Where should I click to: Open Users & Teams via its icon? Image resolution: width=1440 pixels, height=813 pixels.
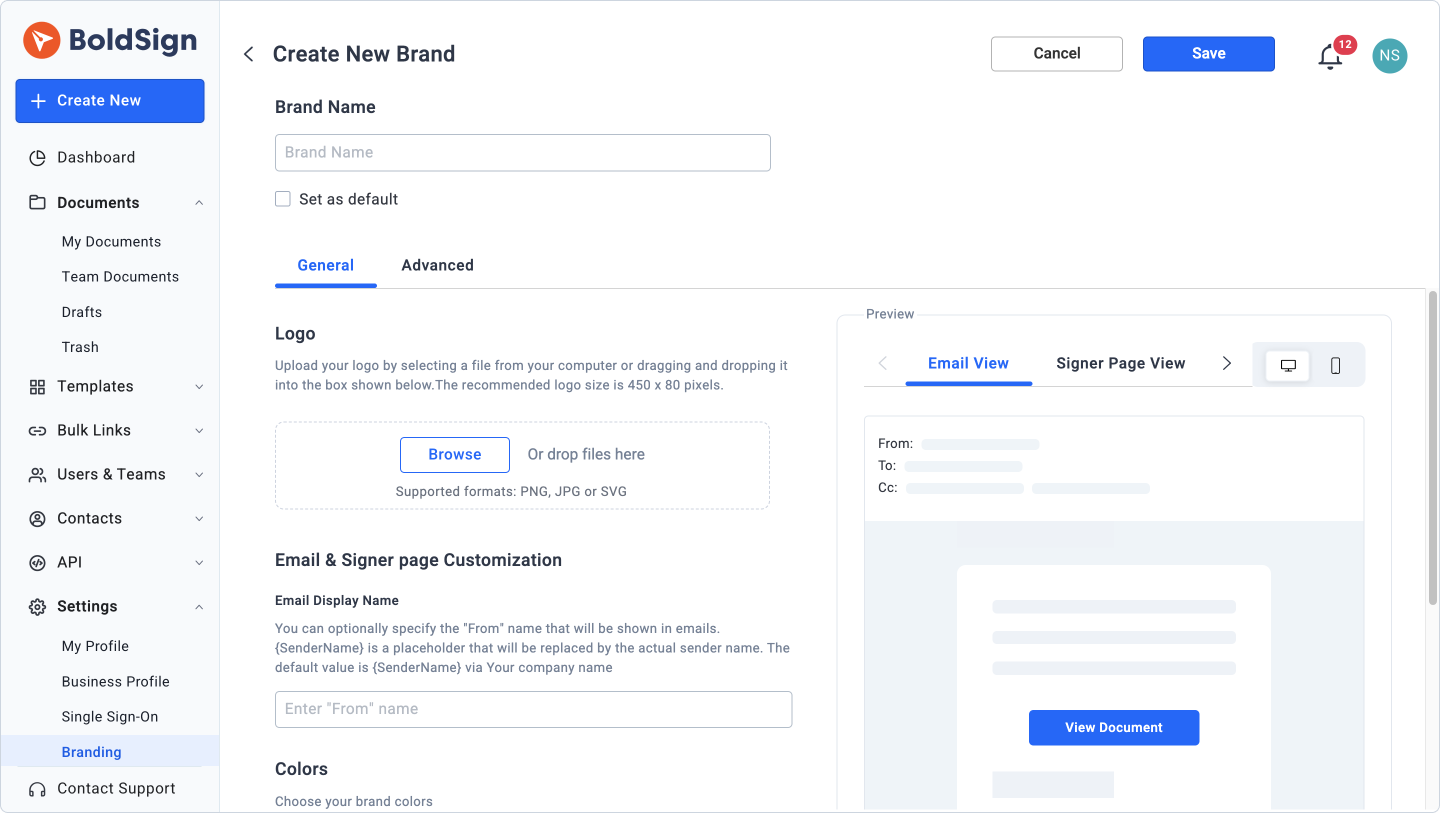[37, 474]
